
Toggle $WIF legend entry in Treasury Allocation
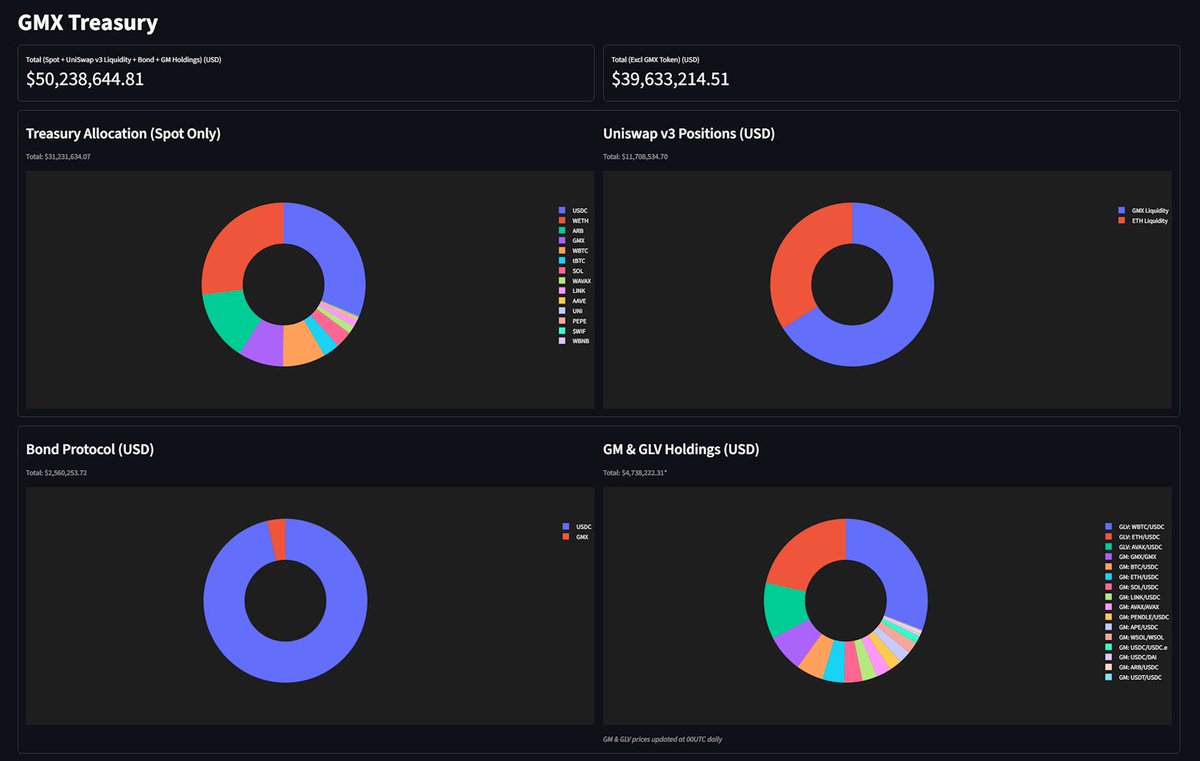click(x=573, y=331)
